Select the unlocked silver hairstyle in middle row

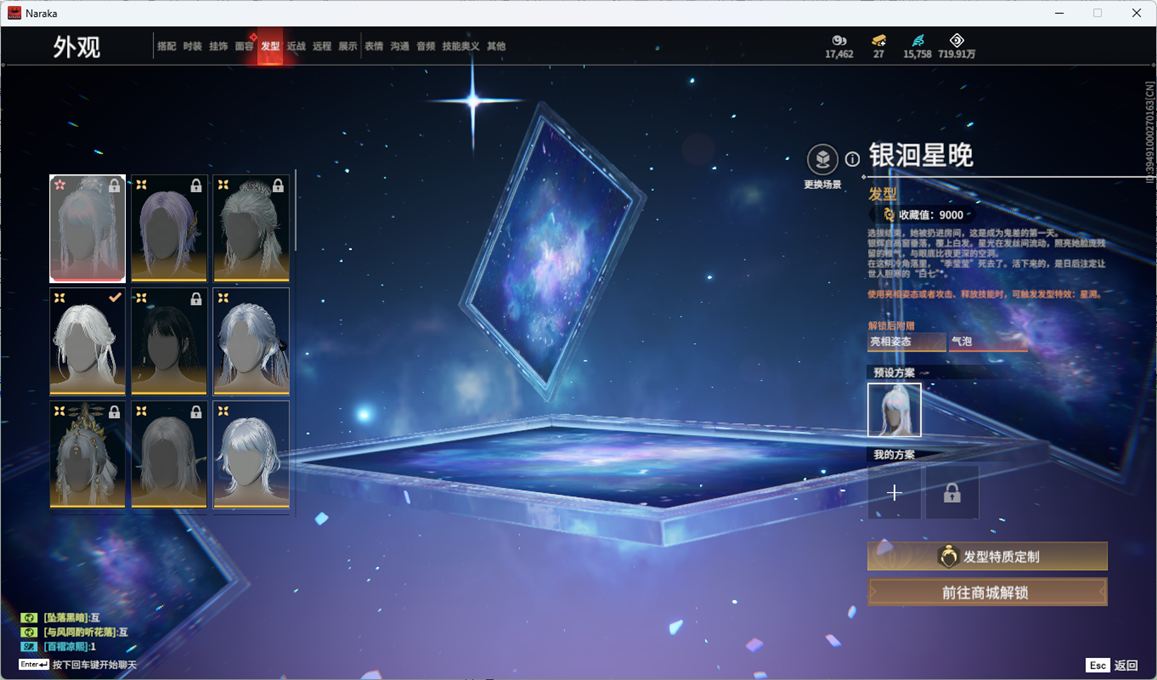click(251, 341)
